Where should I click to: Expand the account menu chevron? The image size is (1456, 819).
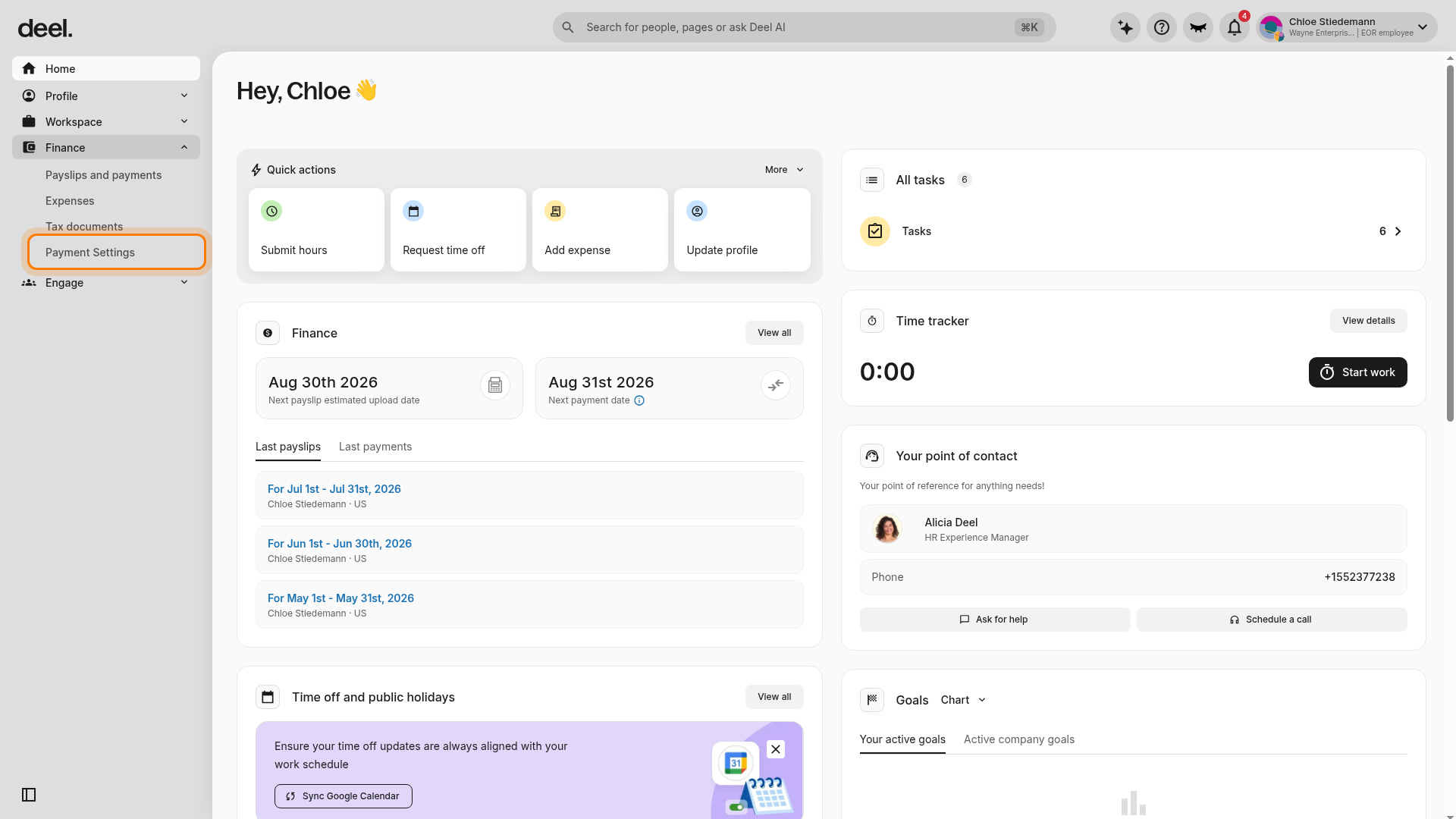pyautogui.click(x=1423, y=27)
